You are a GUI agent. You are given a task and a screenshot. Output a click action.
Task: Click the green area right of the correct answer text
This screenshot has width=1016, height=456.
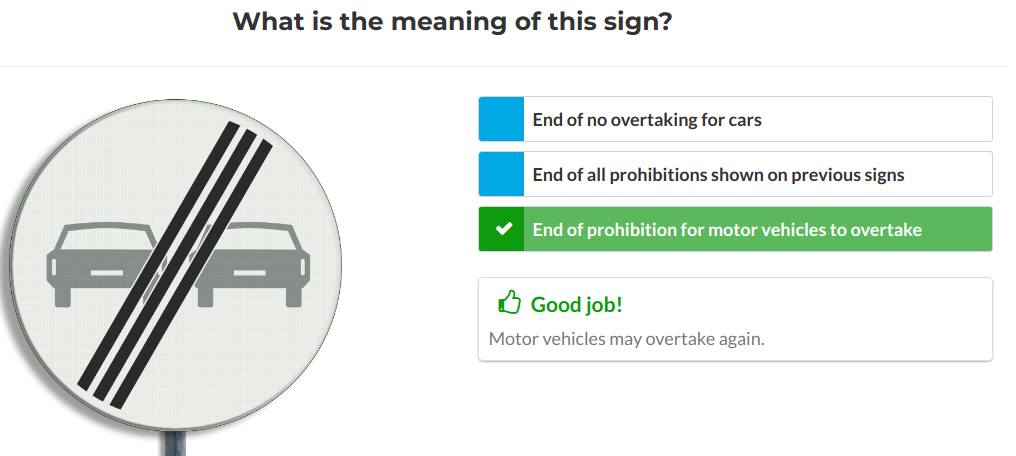[x=958, y=230]
